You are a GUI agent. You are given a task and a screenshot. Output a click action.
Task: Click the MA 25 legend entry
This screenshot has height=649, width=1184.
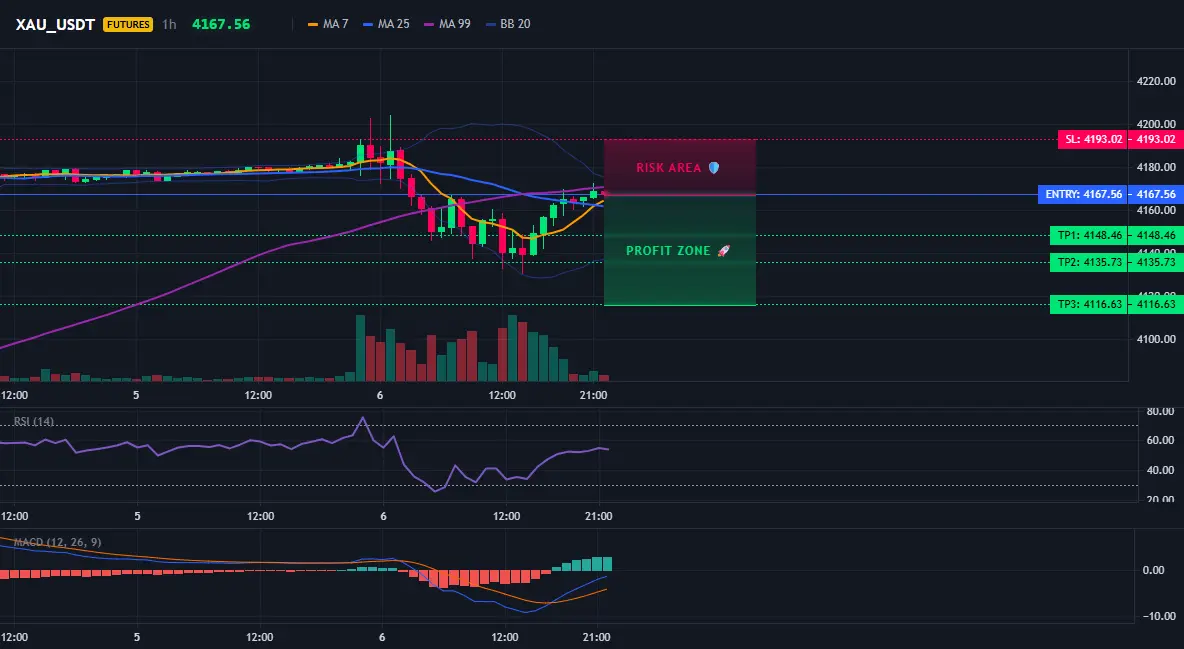[x=386, y=24]
